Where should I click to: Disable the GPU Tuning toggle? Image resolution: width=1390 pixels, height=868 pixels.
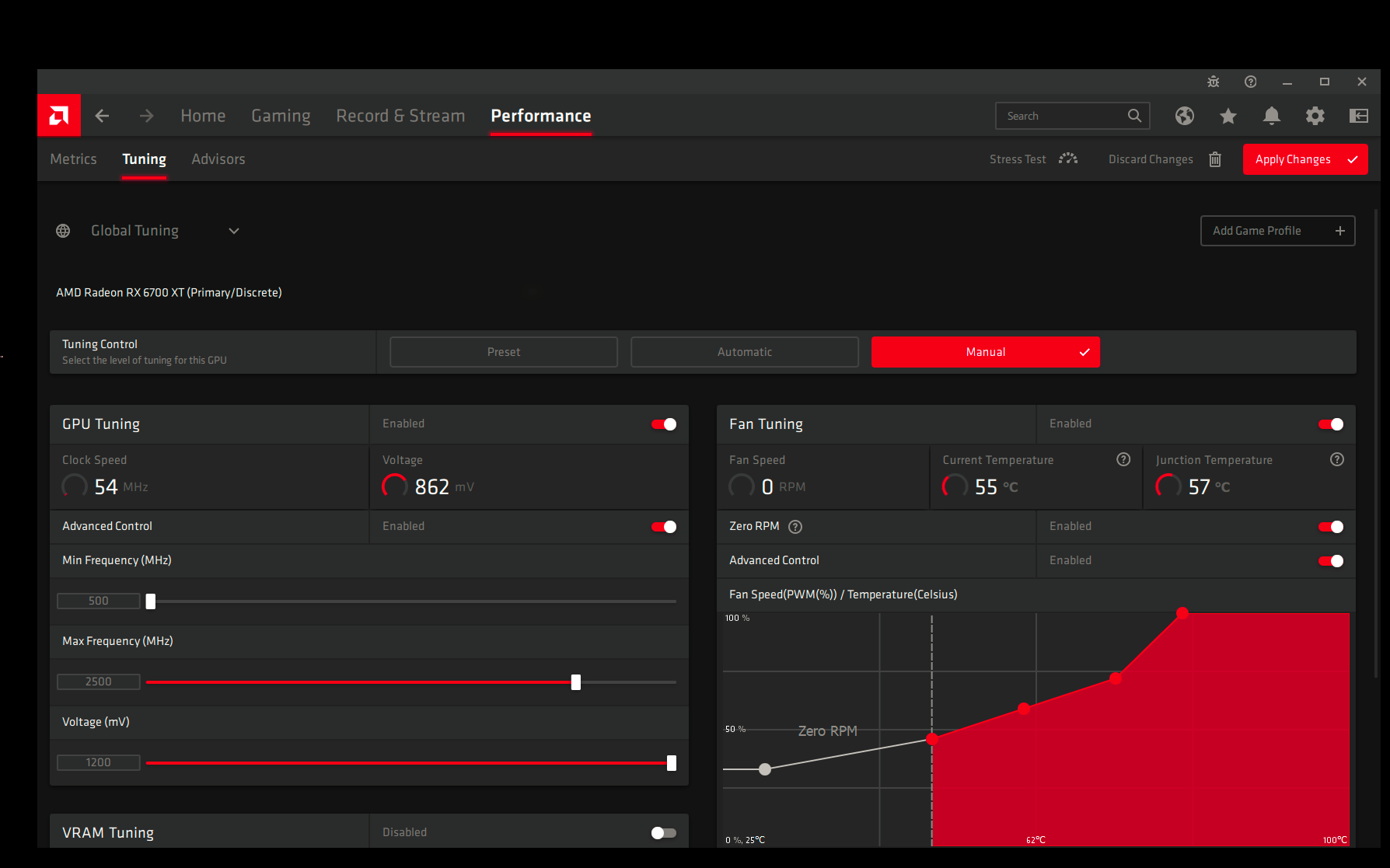tap(664, 424)
